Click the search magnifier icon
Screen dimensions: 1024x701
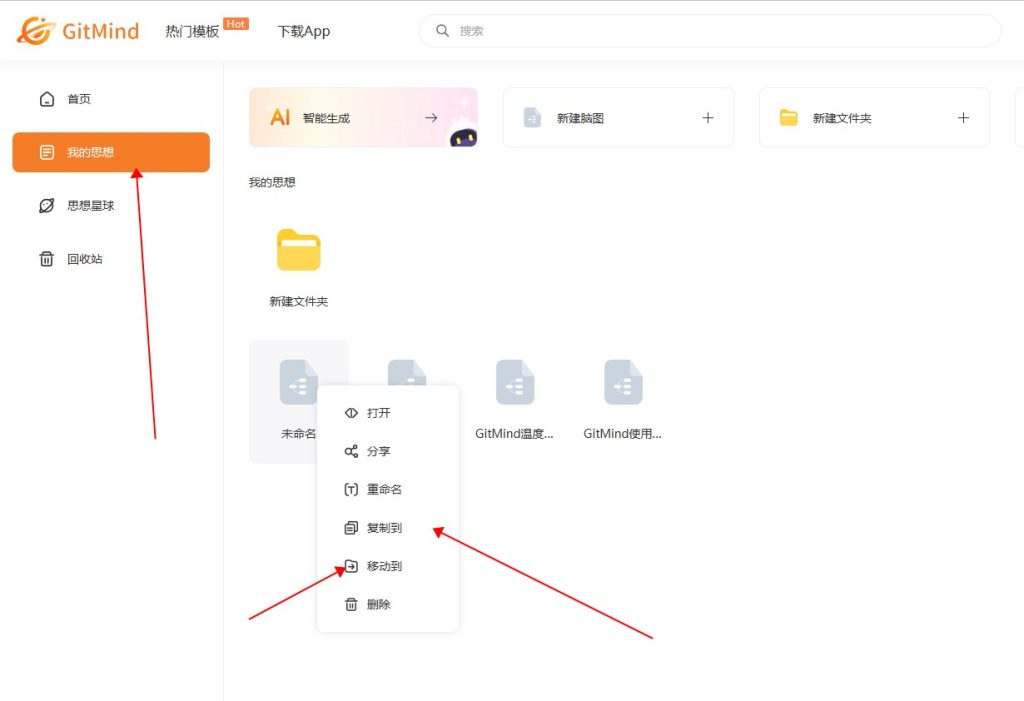tap(442, 31)
